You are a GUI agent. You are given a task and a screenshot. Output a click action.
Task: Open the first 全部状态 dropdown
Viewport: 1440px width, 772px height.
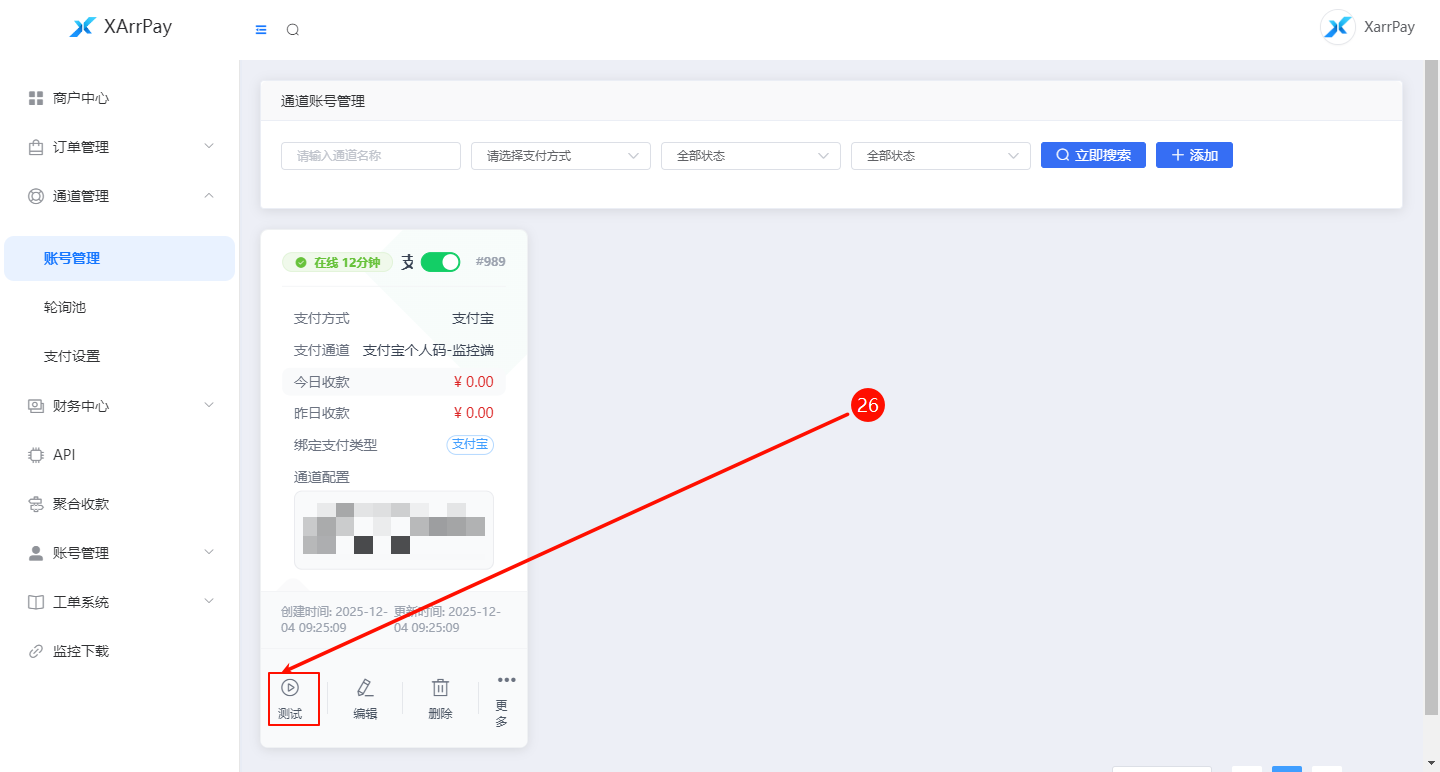point(750,156)
